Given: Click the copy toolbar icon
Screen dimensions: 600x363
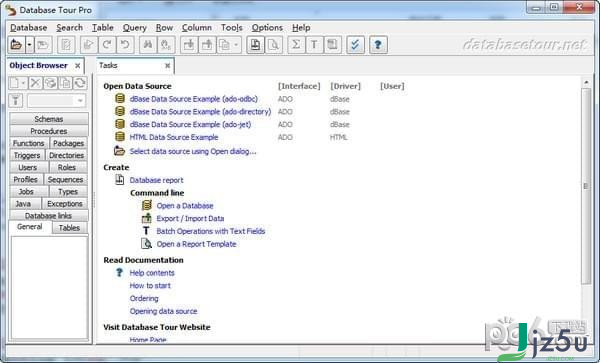Looking at the screenshot, I should pyautogui.click(x=225, y=45).
